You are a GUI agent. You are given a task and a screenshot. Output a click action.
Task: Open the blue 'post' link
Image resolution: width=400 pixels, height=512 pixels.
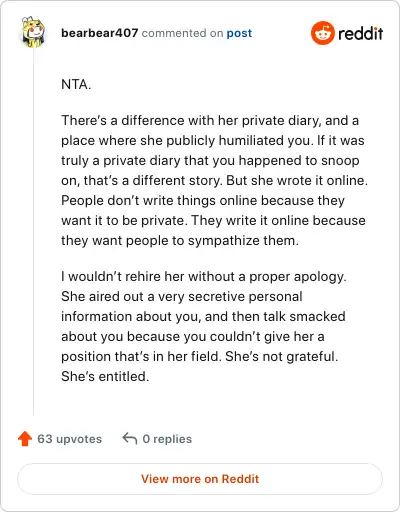239,33
